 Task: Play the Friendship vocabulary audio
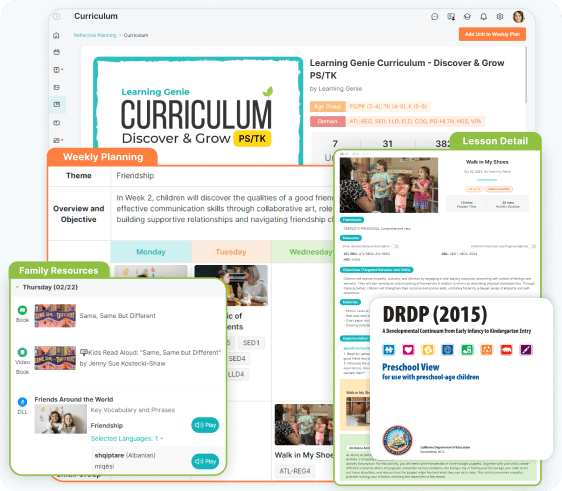[x=205, y=425]
